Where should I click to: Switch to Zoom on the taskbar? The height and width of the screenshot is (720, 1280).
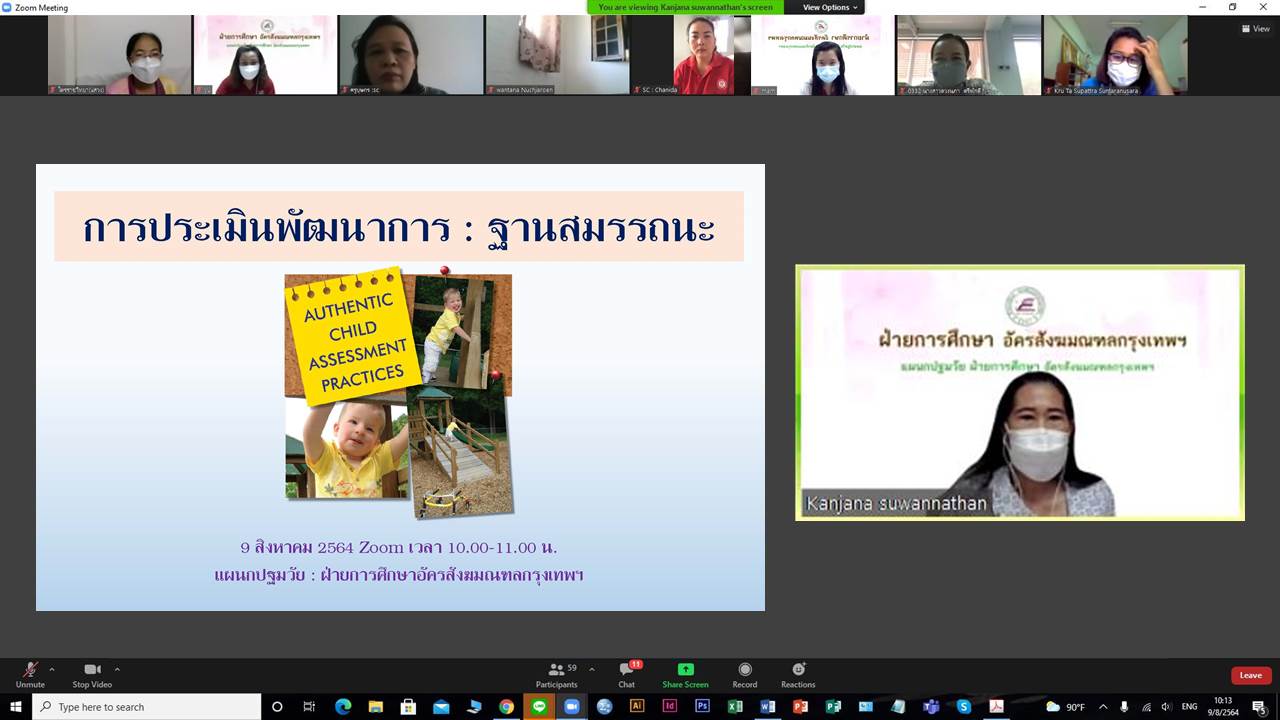pyautogui.click(x=572, y=707)
